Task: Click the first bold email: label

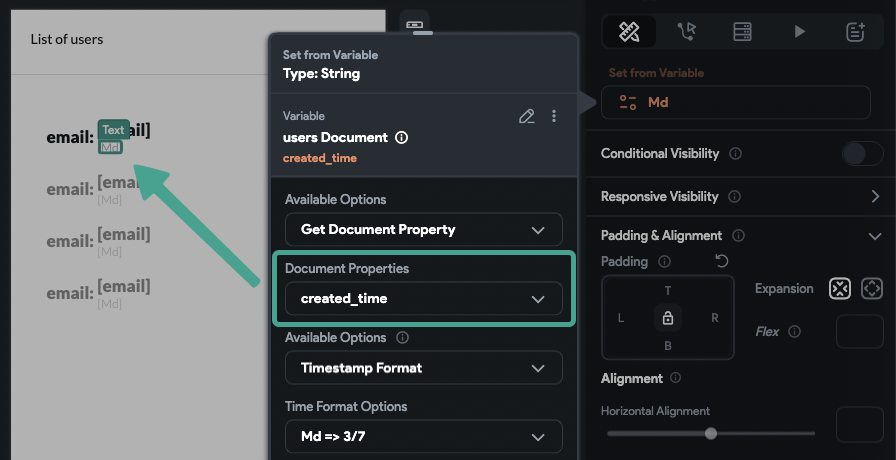Action: pos(70,138)
